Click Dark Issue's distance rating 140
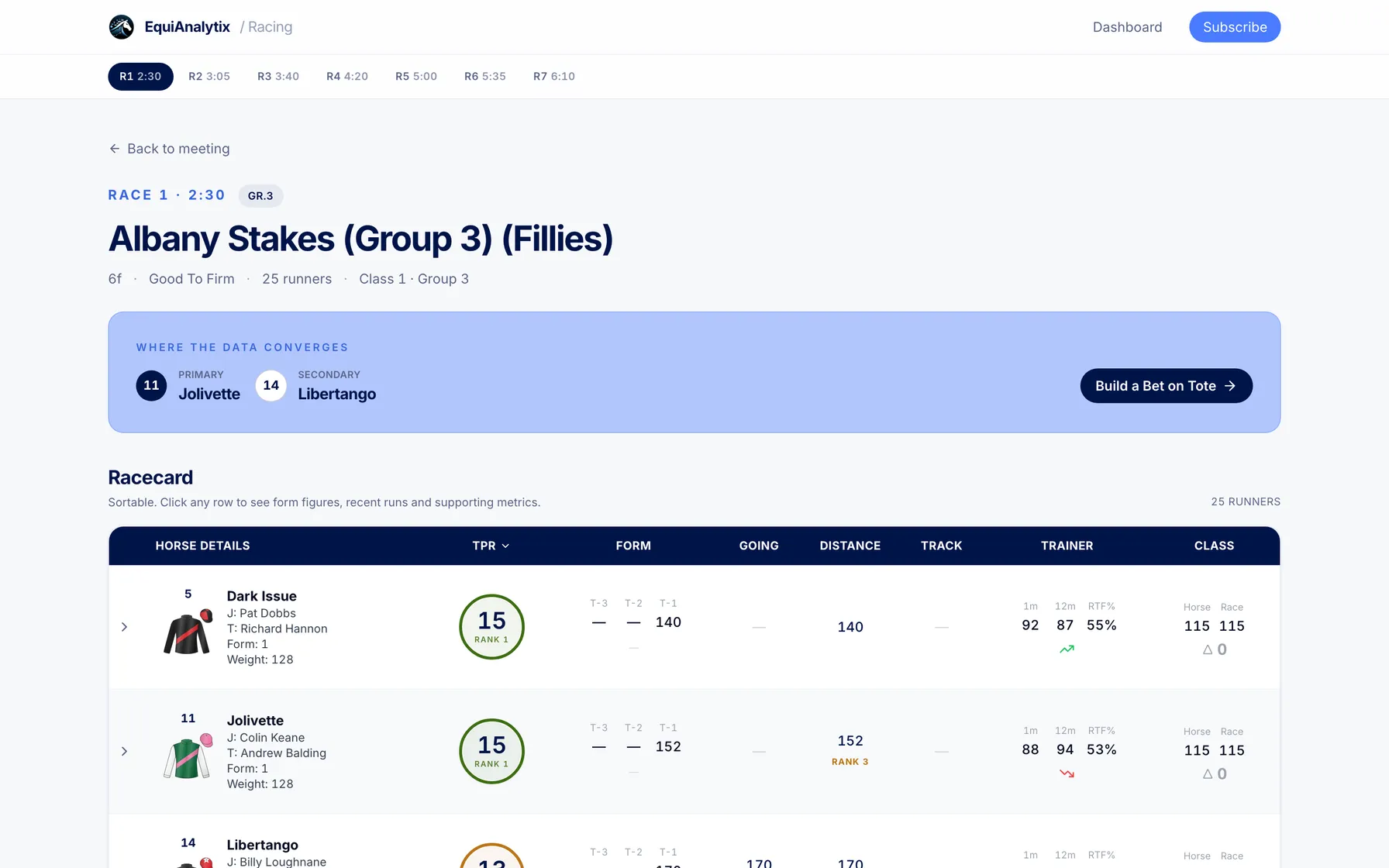Image resolution: width=1389 pixels, height=868 pixels. [850, 627]
